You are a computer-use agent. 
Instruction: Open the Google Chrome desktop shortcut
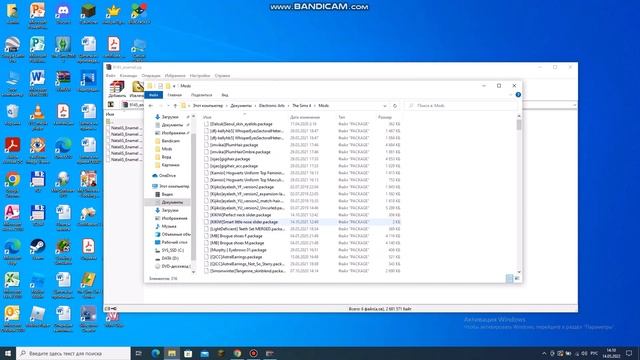[12, 182]
